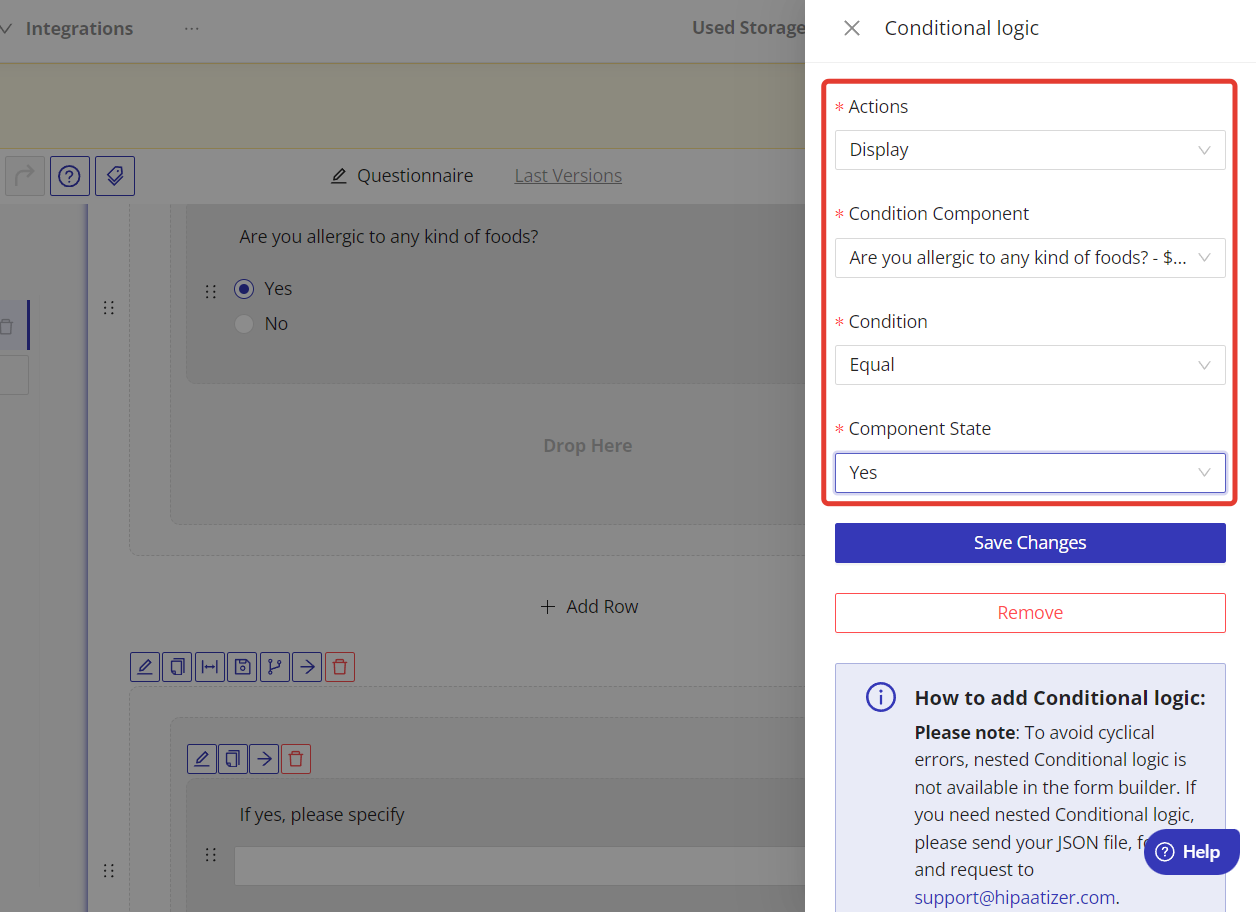Click the tags icon in top toolbar

(x=115, y=176)
